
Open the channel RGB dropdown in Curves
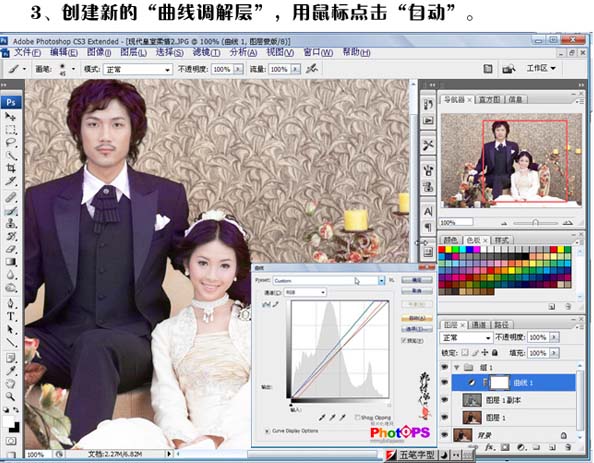tap(305, 292)
